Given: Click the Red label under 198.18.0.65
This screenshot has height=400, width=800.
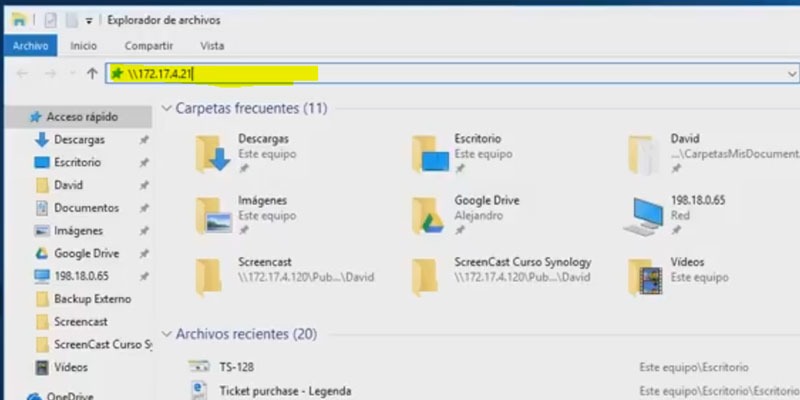Looking at the screenshot, I should [680, 215].
